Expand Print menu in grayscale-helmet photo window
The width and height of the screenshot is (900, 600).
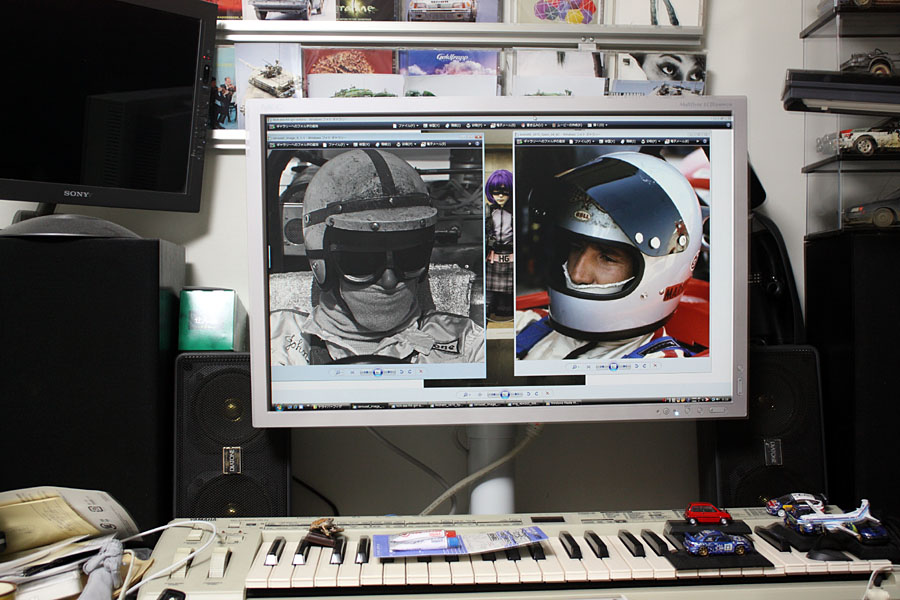(x=405, y=144)
